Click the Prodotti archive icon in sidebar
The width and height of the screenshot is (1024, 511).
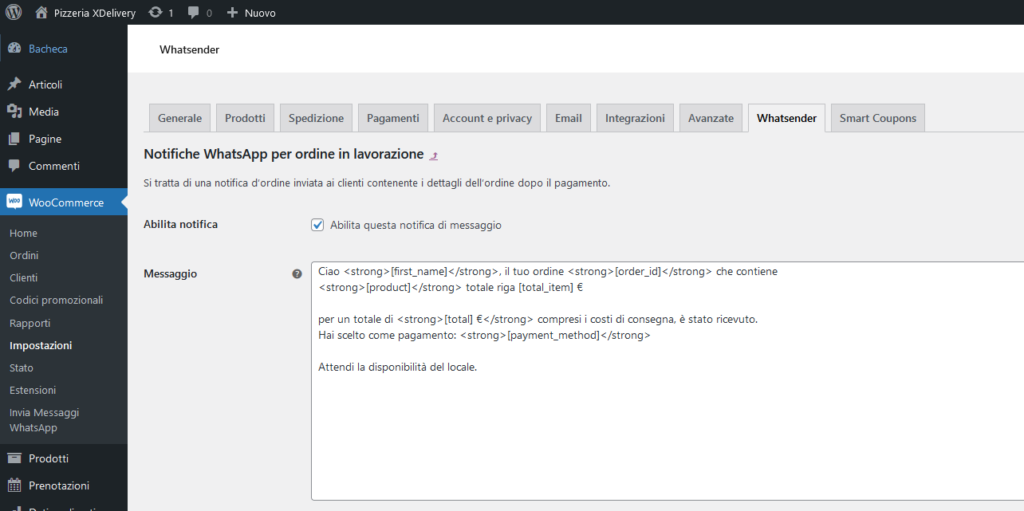pos(14,459)
